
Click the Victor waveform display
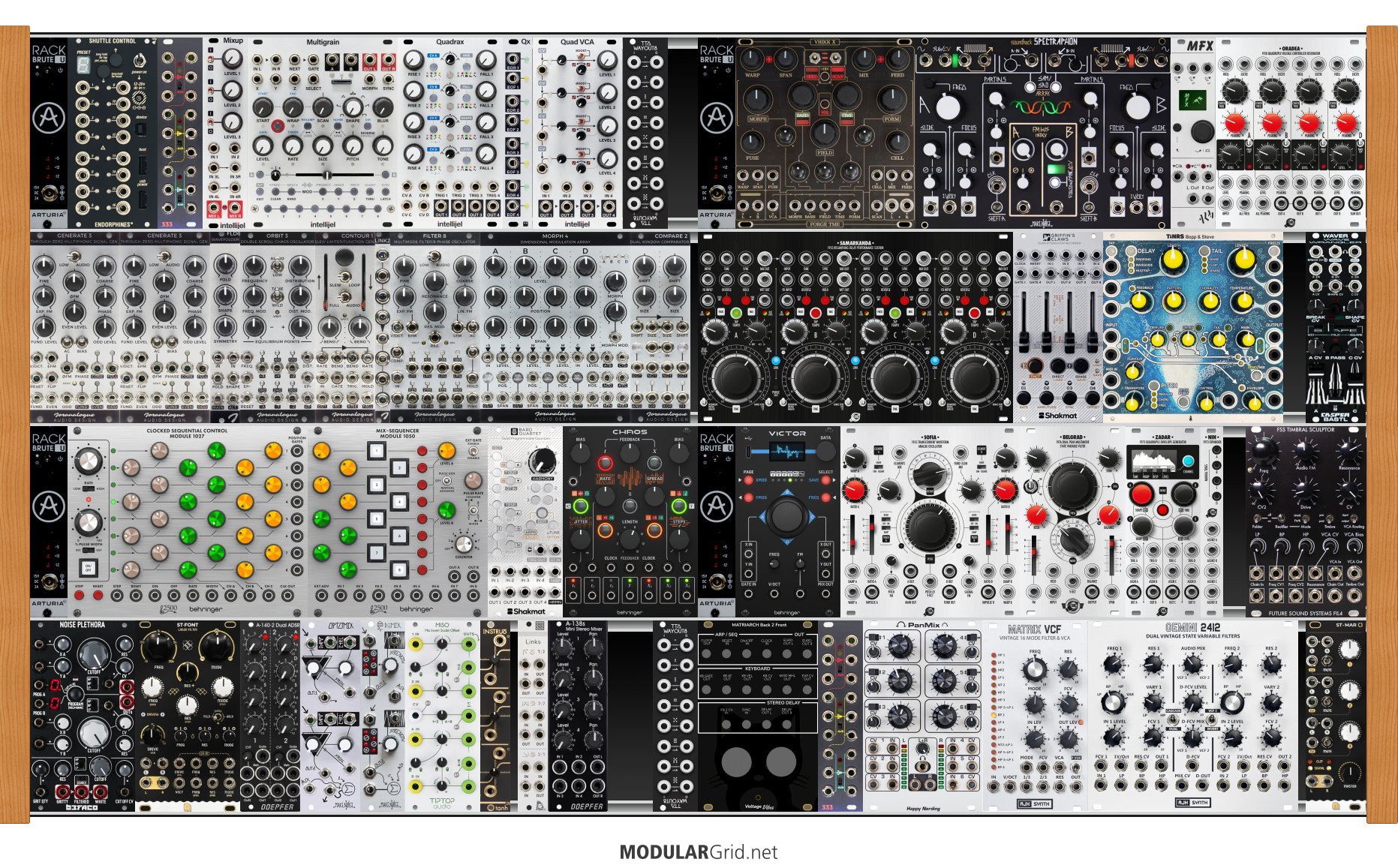point(786,452)
